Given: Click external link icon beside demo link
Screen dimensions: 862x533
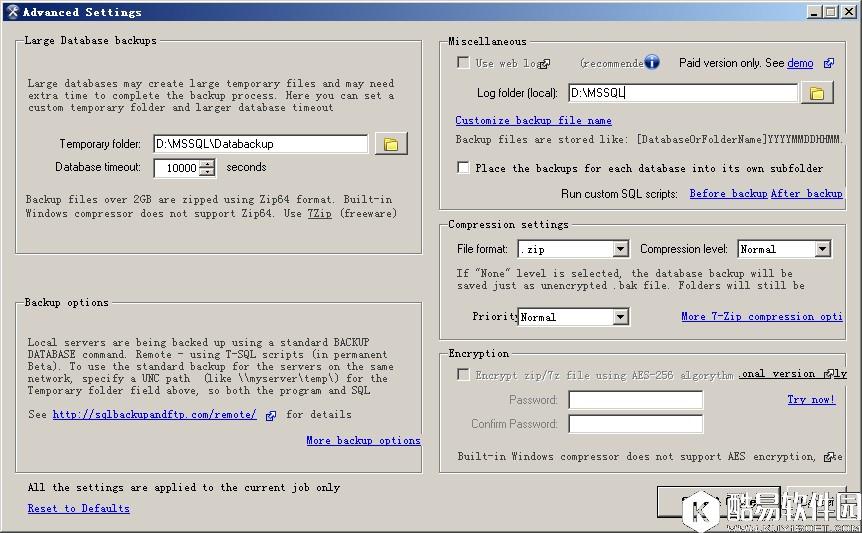Looking at the screenshot, I should [x=829, y=63].
